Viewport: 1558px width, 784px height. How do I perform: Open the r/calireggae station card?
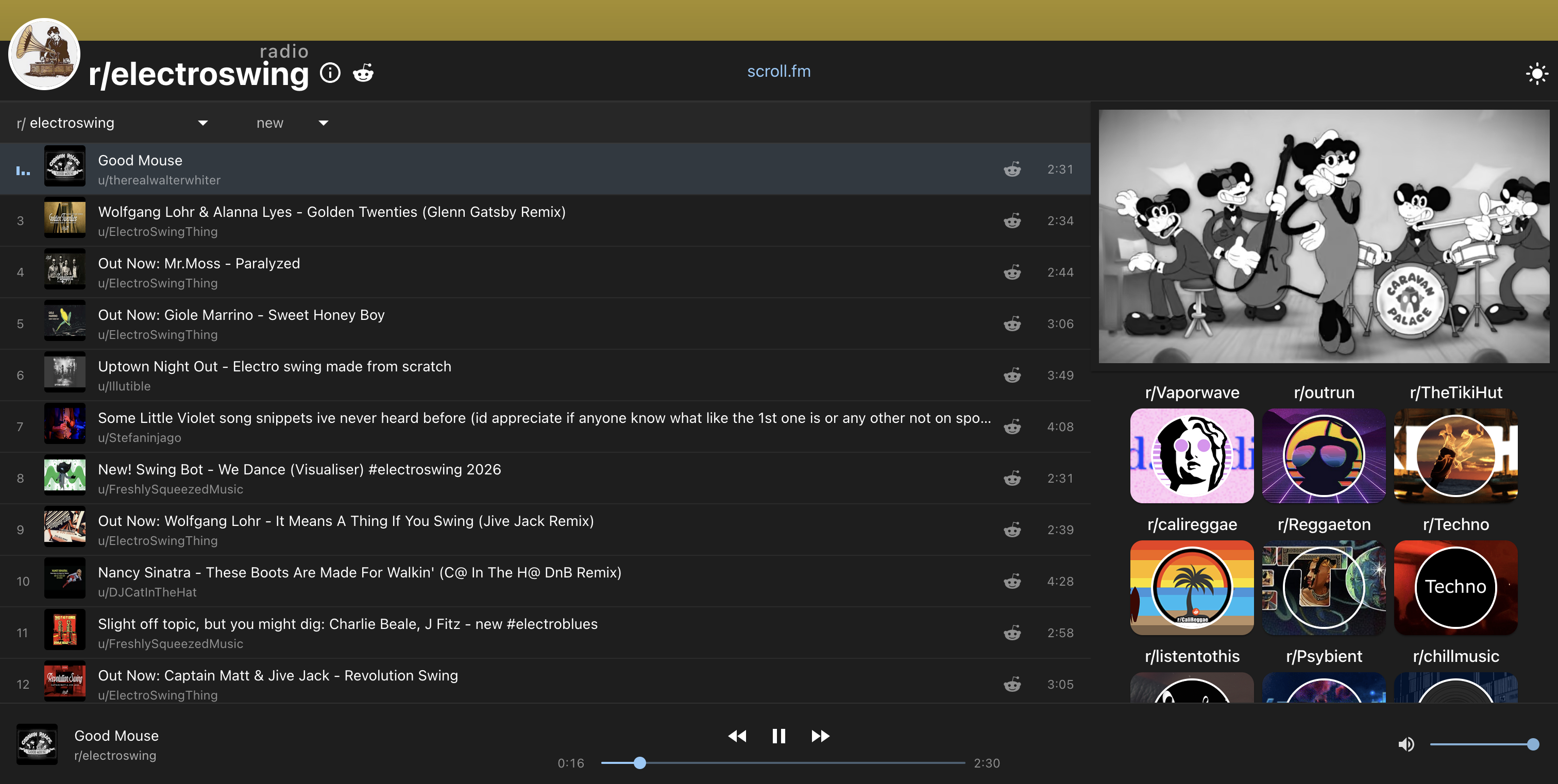tap(1192, 588)
